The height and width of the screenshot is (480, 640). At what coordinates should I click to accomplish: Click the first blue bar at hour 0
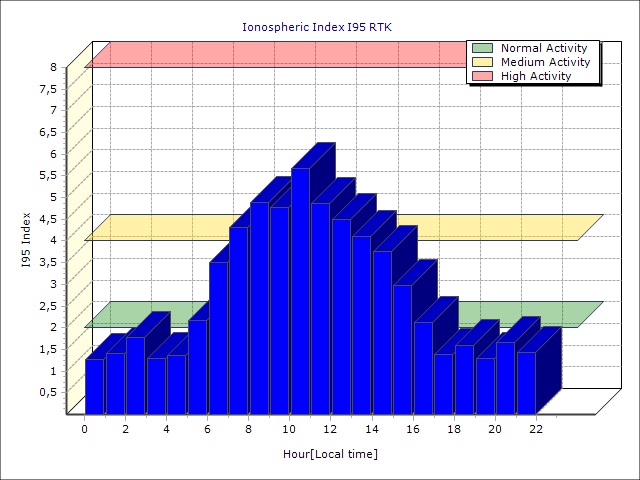click(94, 385)
